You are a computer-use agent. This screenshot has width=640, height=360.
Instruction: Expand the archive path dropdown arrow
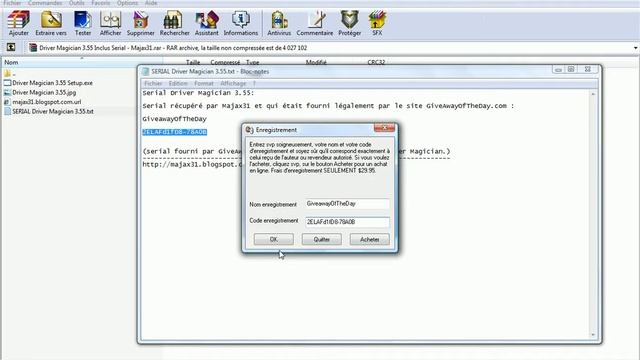(635, 48)
